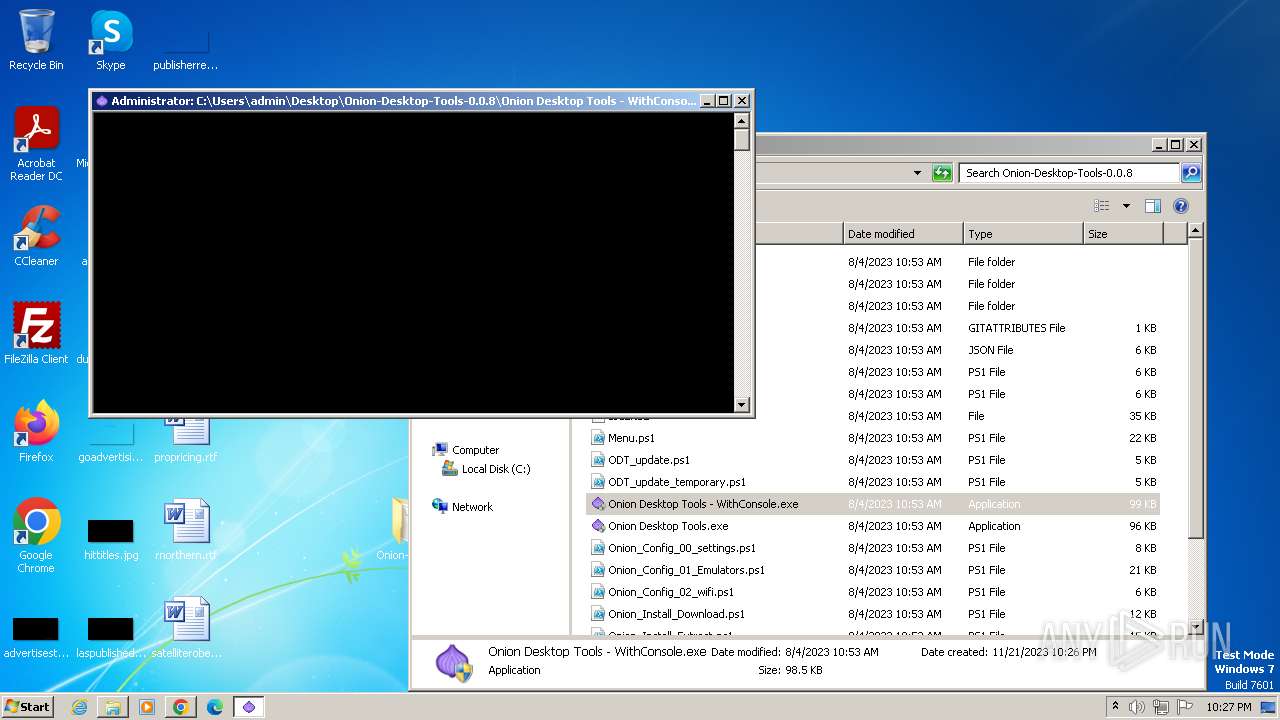Sort by Size column header
Screen dimensions: 1280x720
tap(1123, 234)
